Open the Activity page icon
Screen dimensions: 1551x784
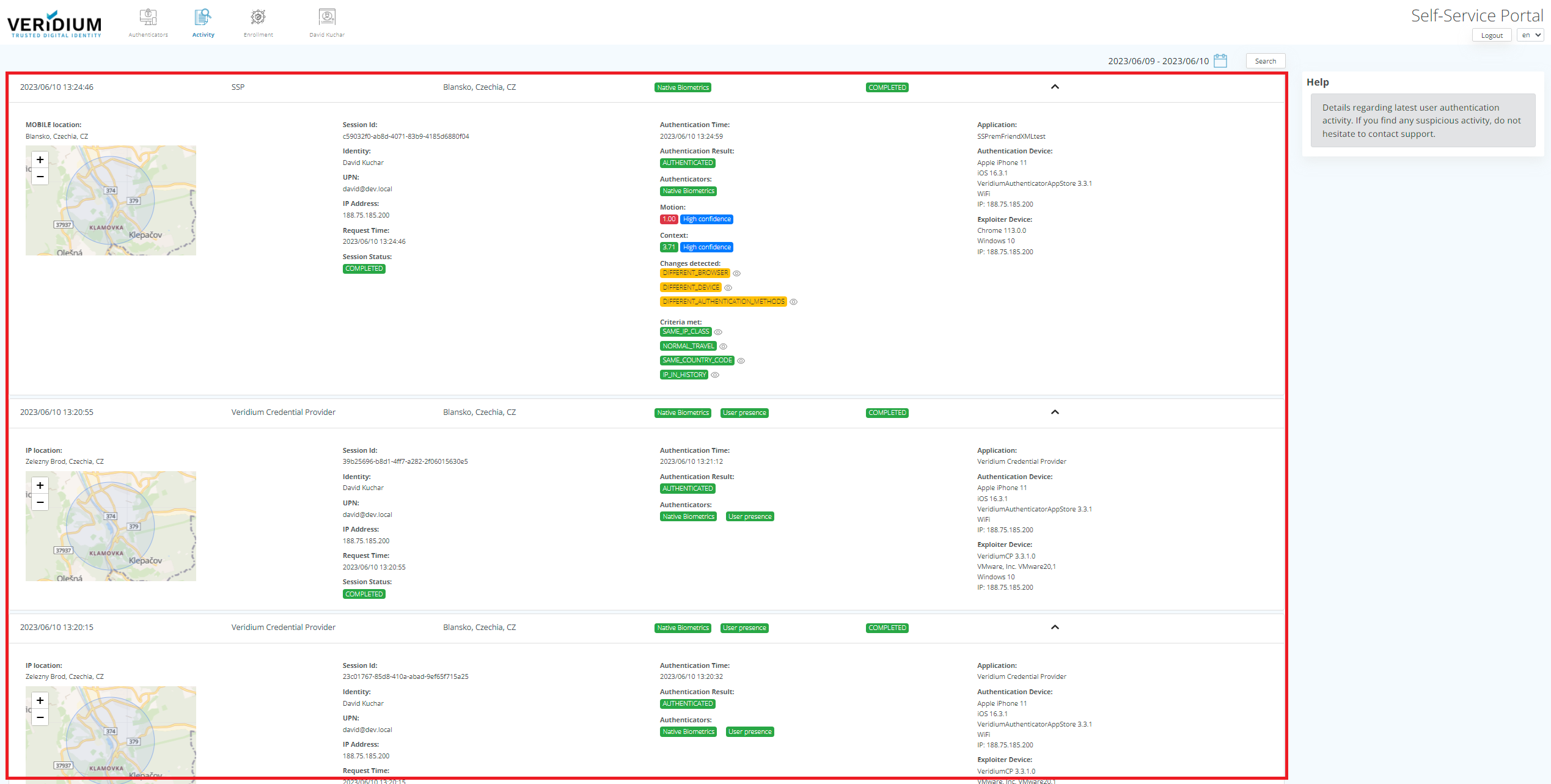(203, 18)
